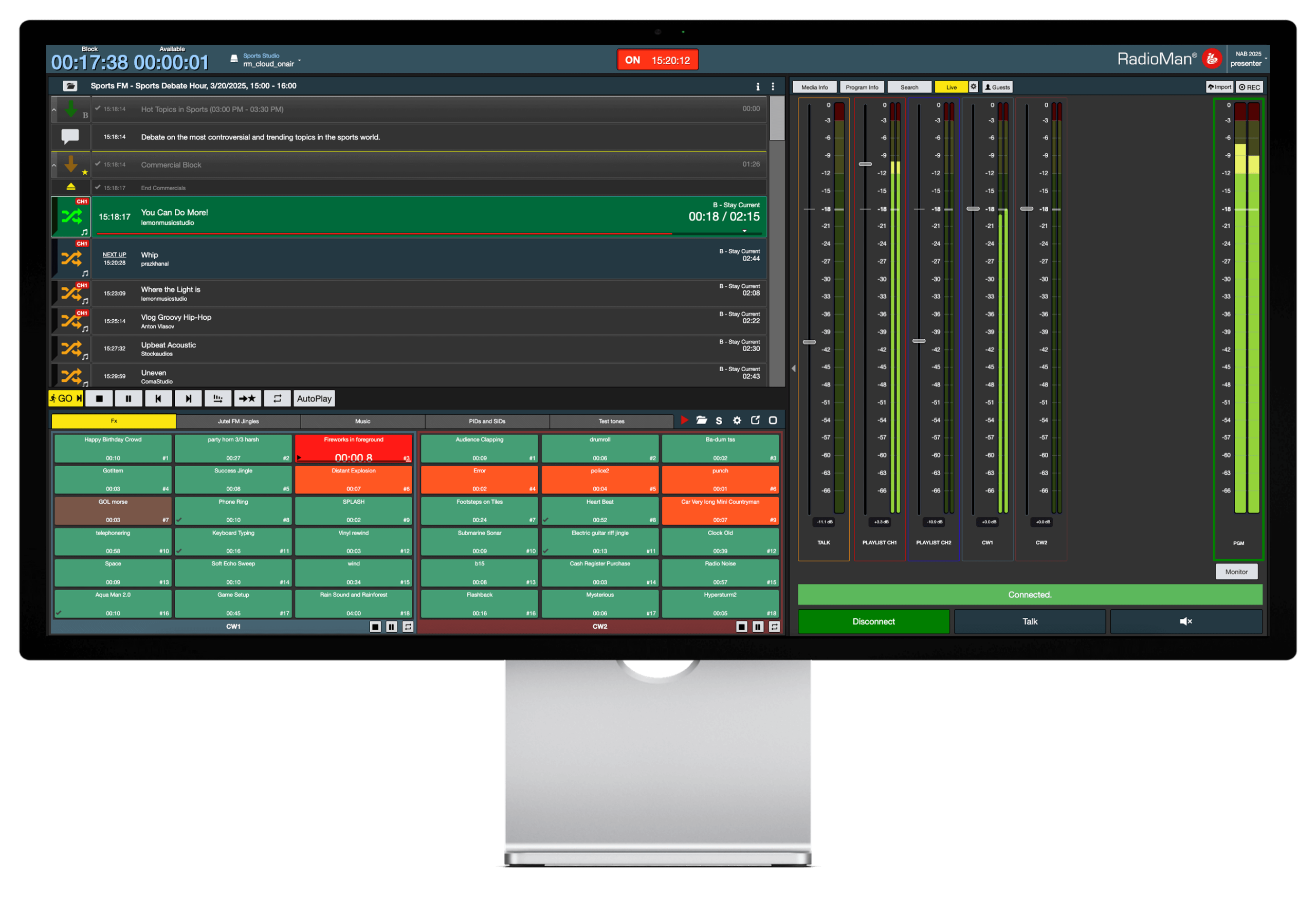
Task: Adjust the TALK channel fader handle
Action: coord(809,342)
